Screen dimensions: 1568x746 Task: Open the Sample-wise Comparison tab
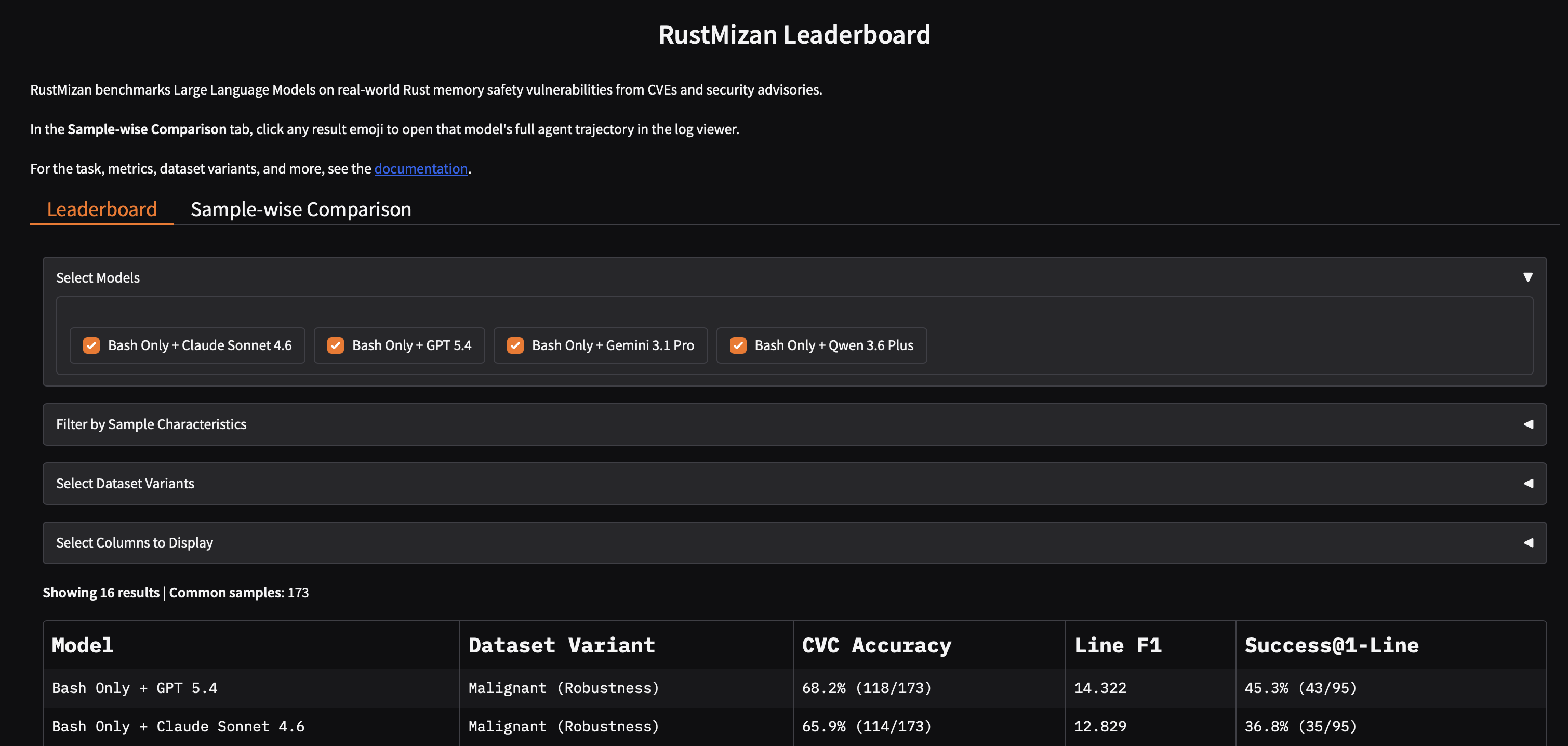coord(301,209)
